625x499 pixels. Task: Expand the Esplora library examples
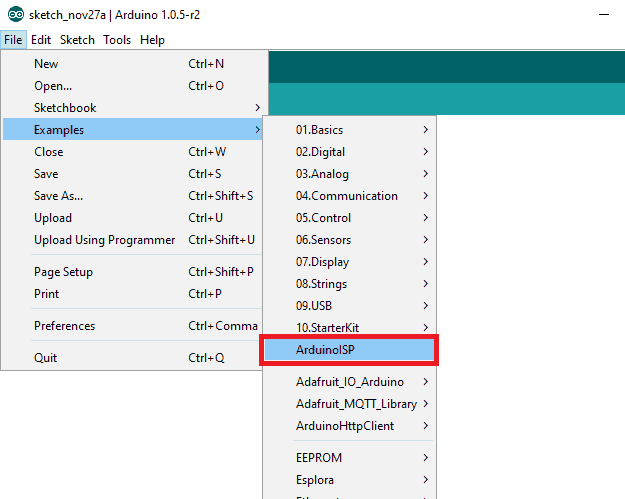click(x=350, y=479)
